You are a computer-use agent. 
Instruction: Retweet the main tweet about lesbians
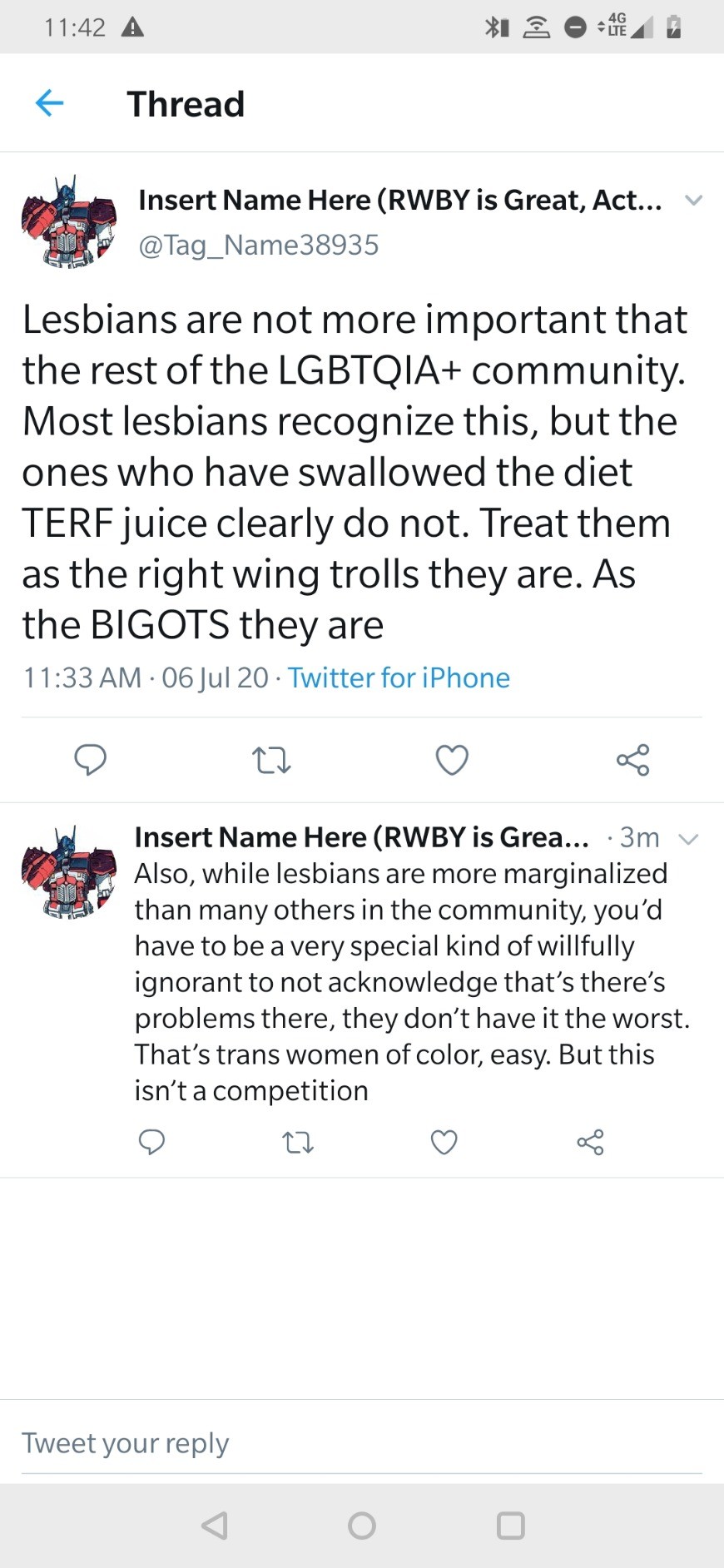pos(271,760)
